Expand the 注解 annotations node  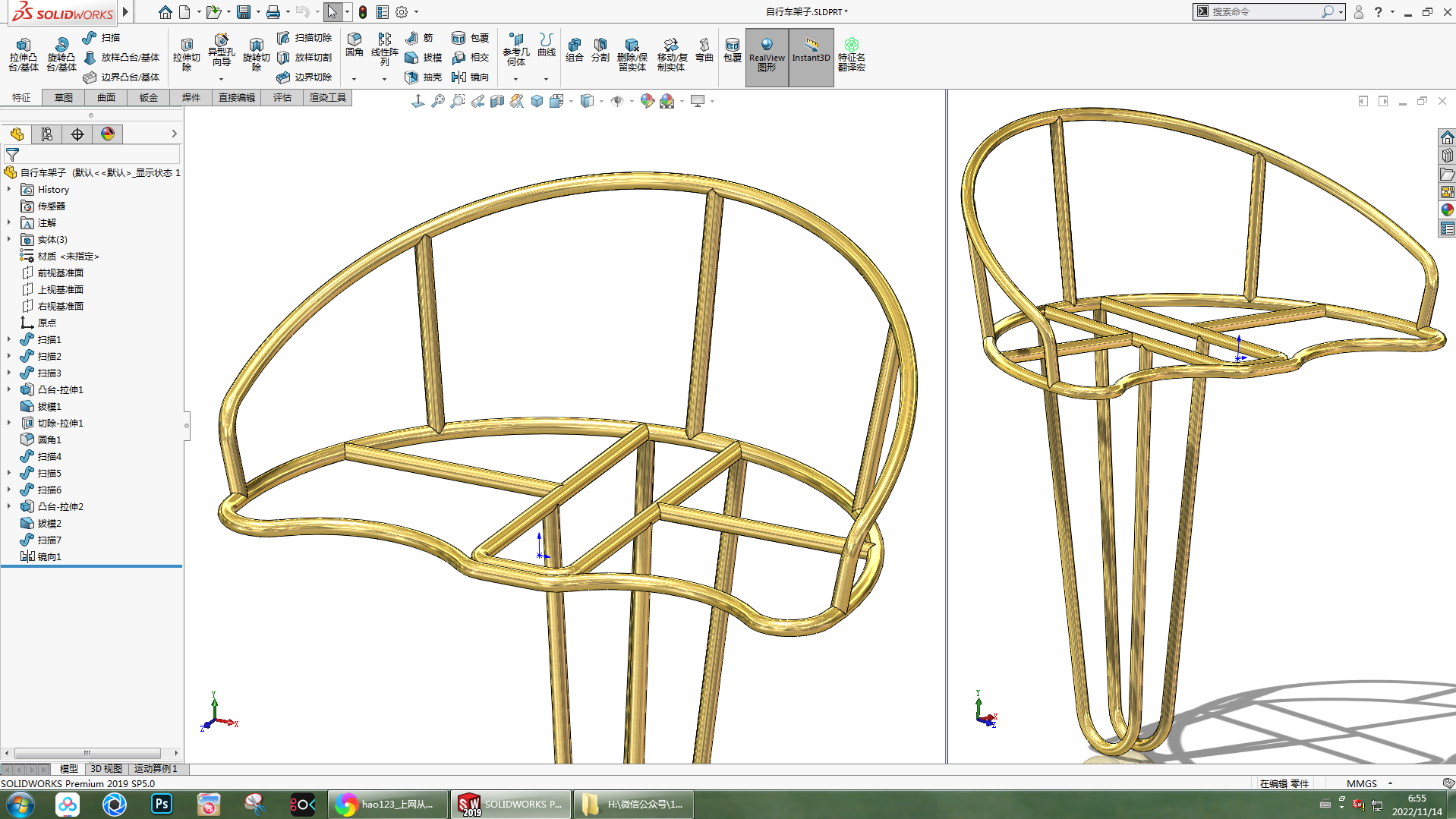9,222
